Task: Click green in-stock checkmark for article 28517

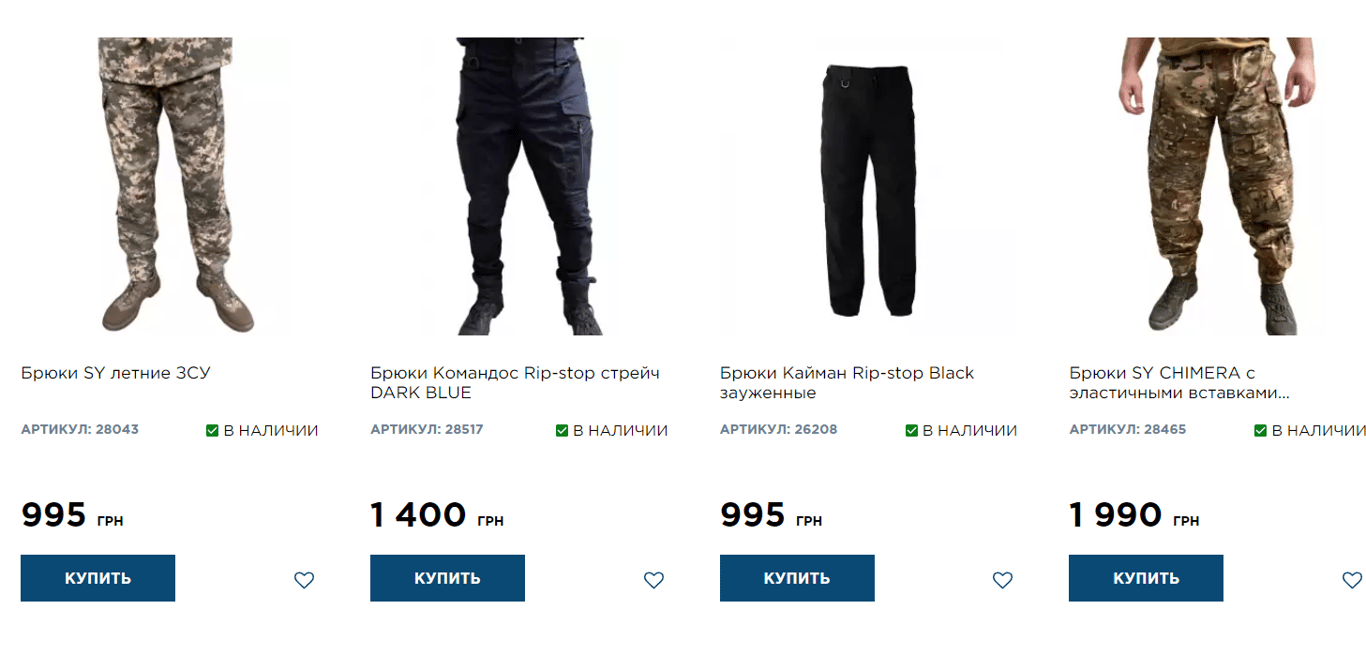Action: 562,431
